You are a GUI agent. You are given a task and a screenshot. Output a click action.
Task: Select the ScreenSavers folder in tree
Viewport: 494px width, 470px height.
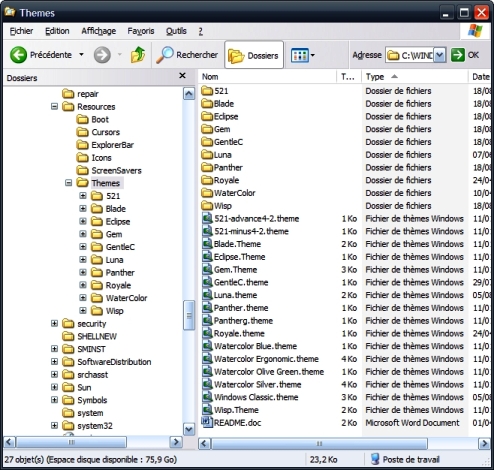point(109,170)
